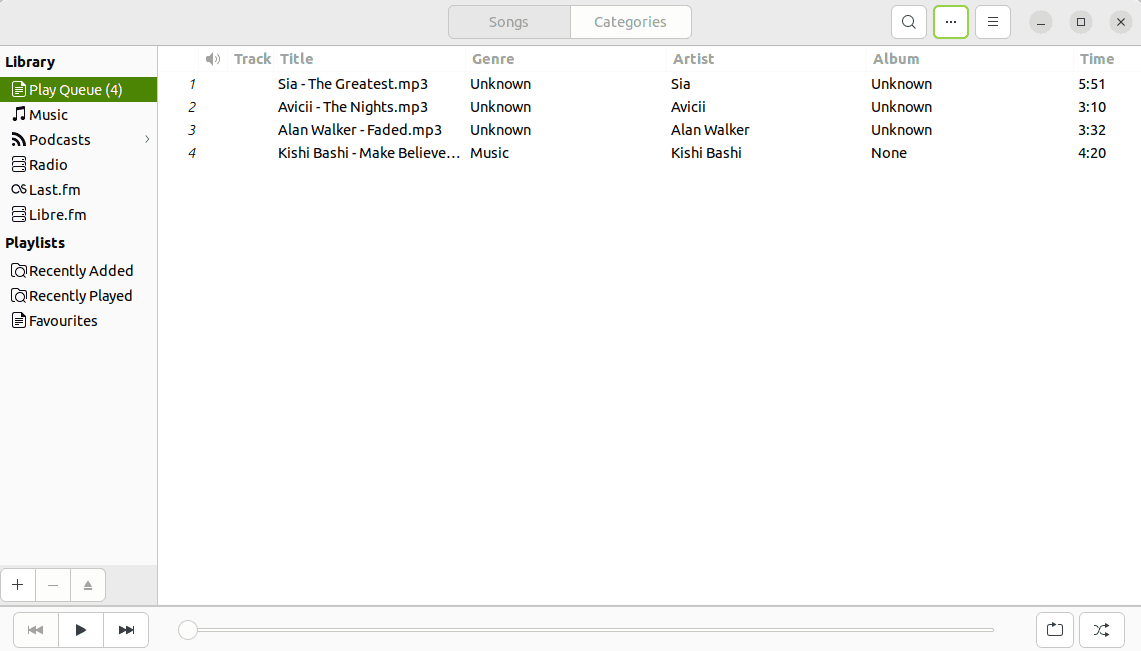Switch to the Songs tab

pyautogui.click(x=508, y=21)
